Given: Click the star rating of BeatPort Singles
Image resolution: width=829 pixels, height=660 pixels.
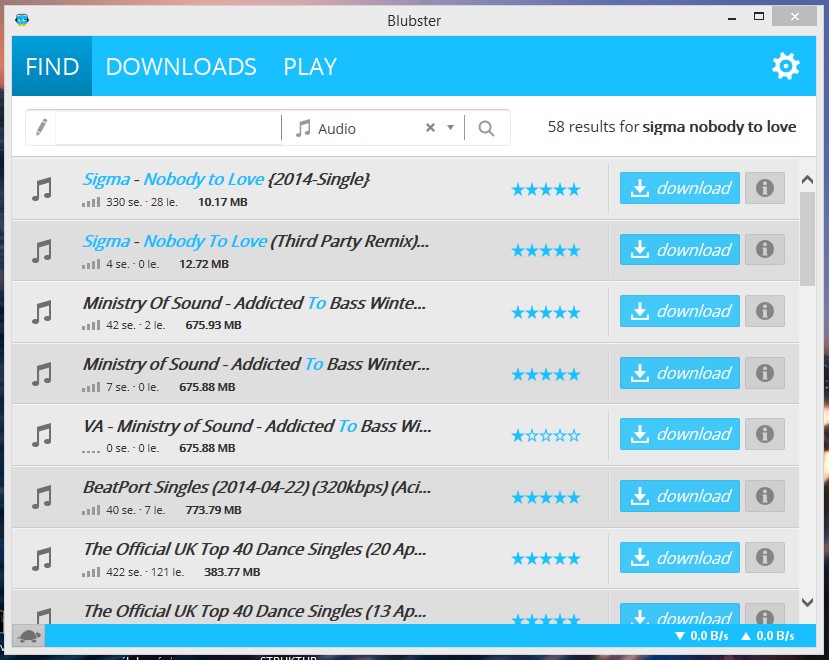Looking at the screenshot, I should 546,498.
